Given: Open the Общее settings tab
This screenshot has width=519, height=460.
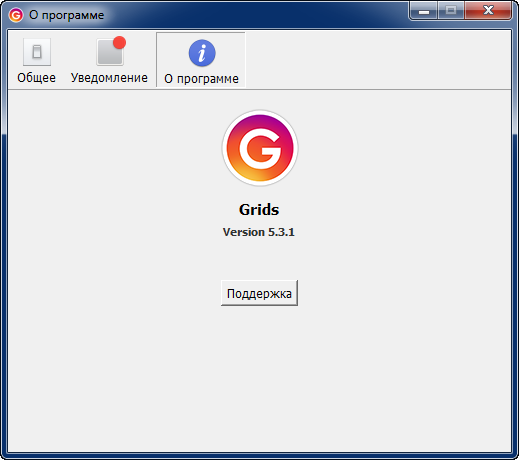Looking at the screenshot, I should coord(37,60).
